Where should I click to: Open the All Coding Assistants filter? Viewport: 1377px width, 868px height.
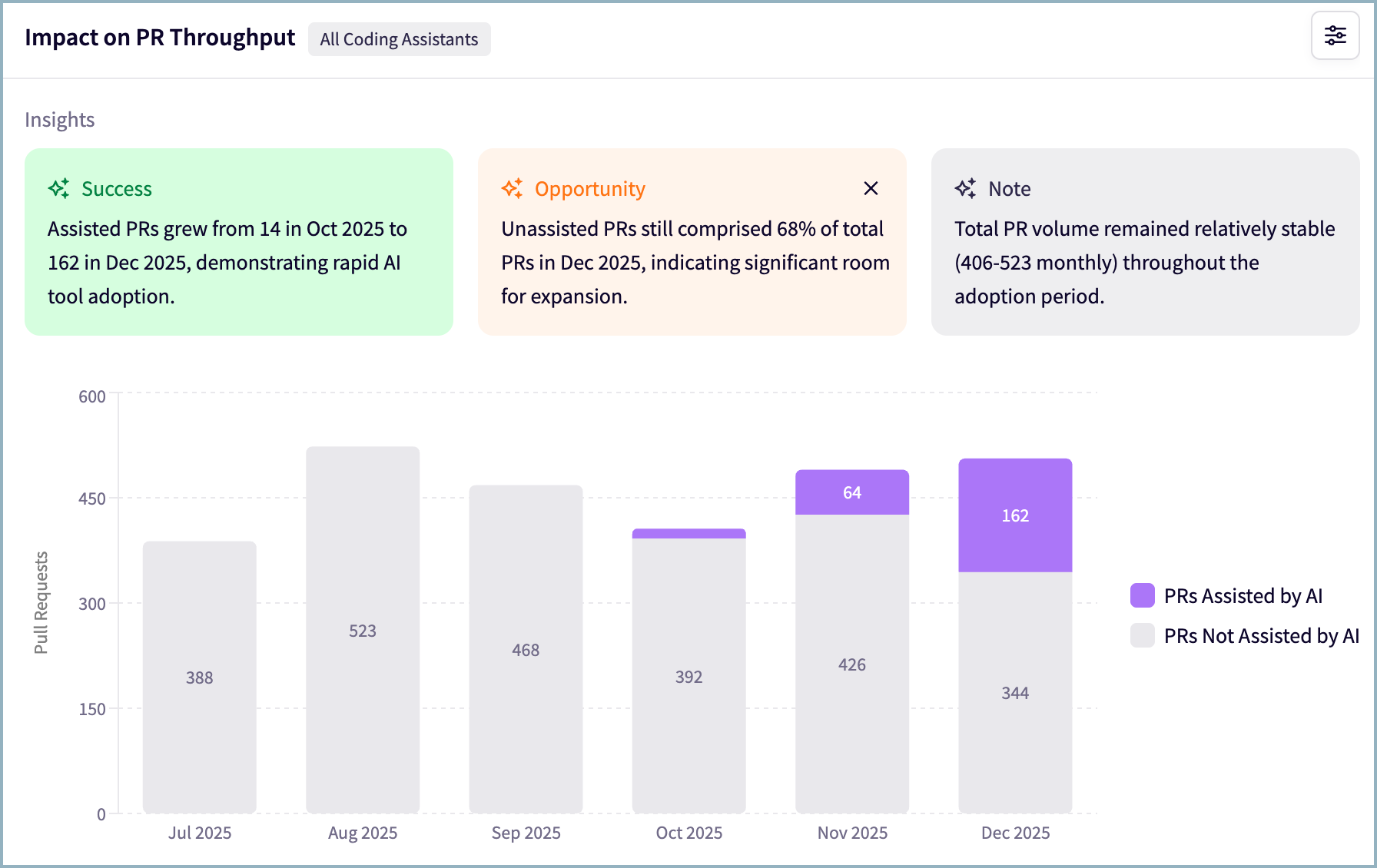pos(399,39)
